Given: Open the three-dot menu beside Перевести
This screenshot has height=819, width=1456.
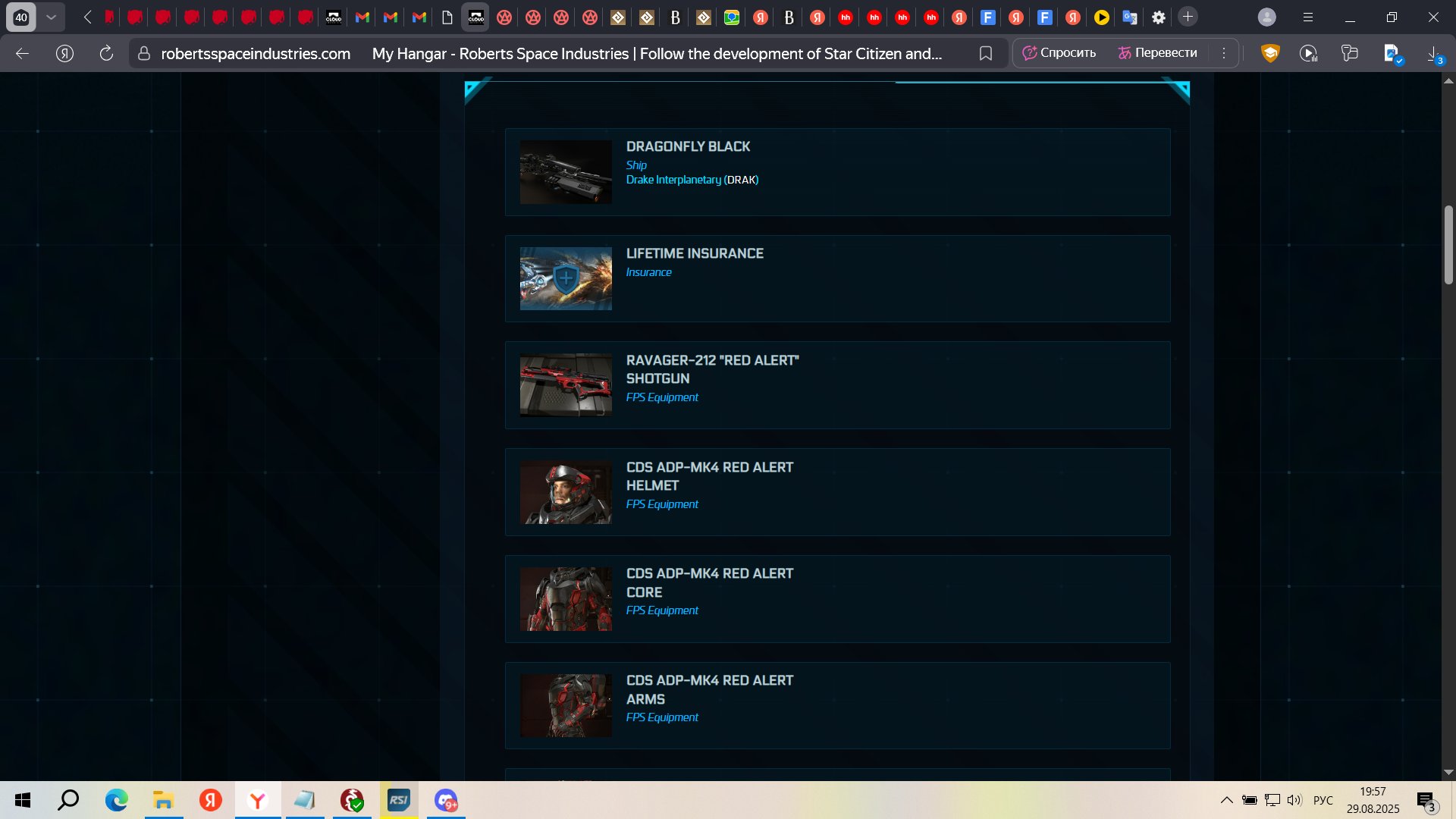Looking at the screenshot, I should pos(1224,53).
